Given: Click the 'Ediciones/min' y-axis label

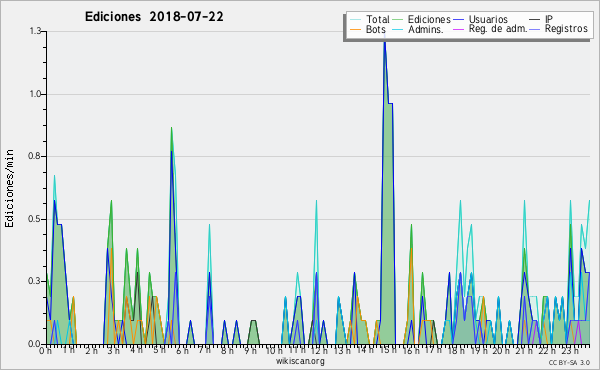Looking at the screenshot, I should 9,188.
